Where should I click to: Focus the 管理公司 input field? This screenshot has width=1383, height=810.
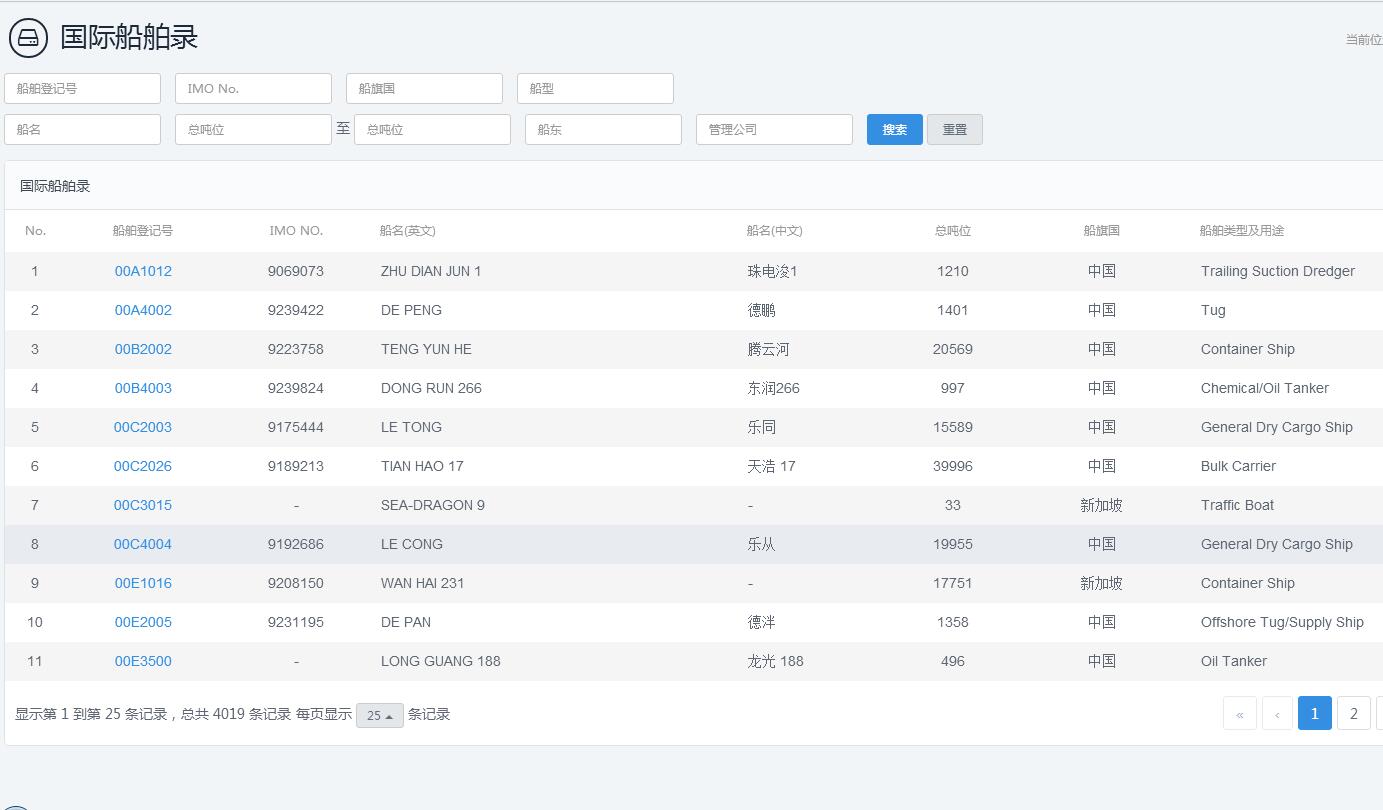[x=774, y=129]
